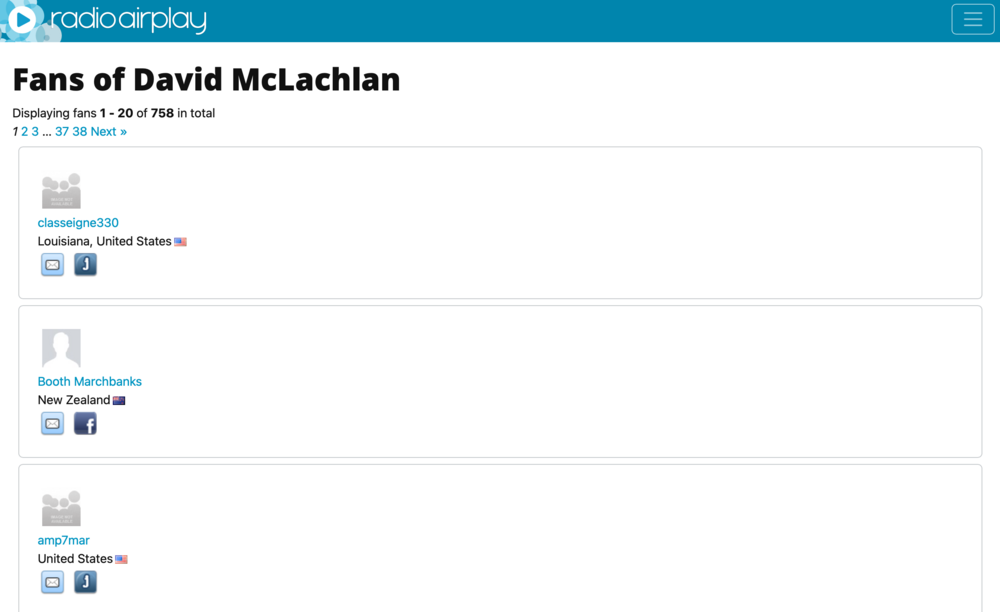The height and width of the screenshot is (612, 1000).
Task: Click the Next » pagination link
Action: 109,132
